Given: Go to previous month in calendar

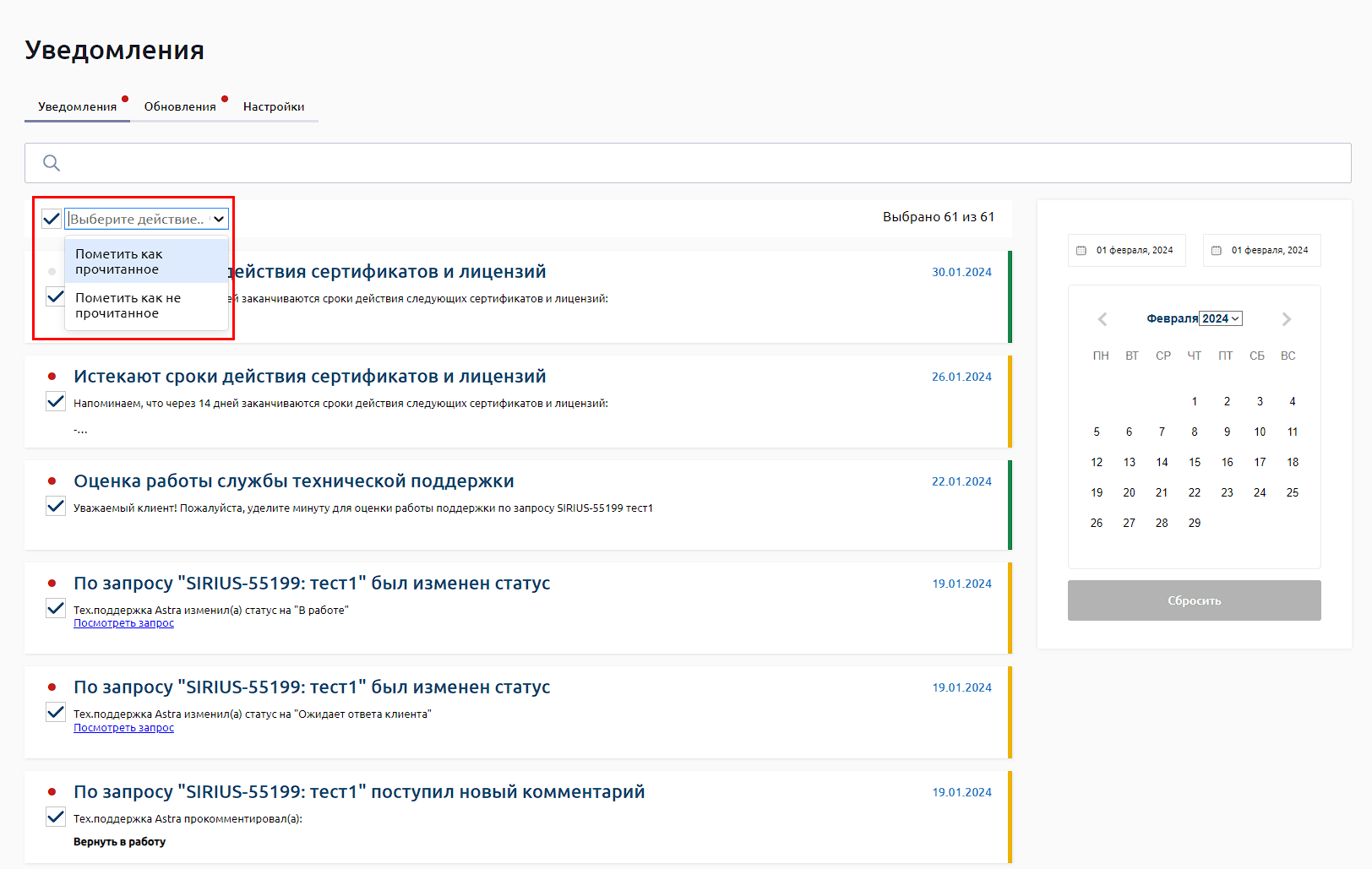Looking at the screenshot, I should [1102, 319].
